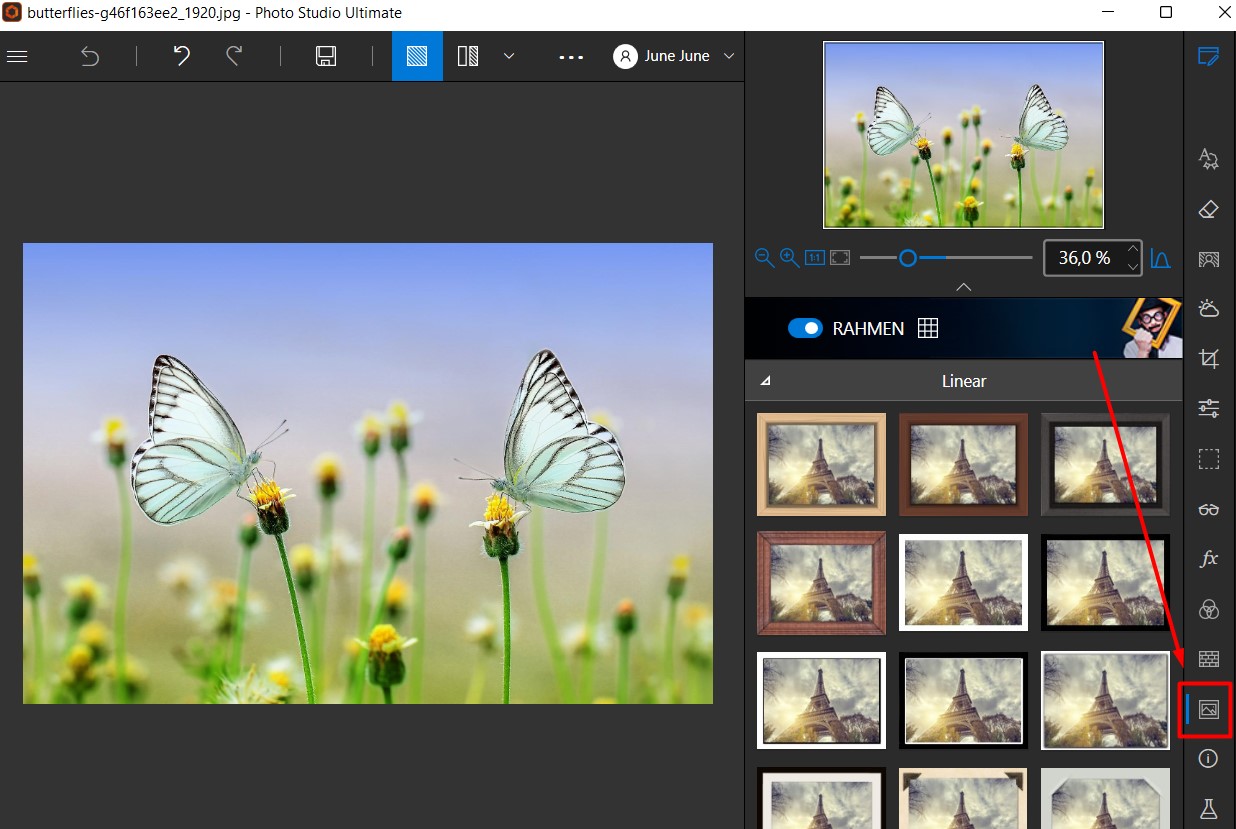Apply the dark brown wood frame, first row
Image resolution: width=1236 pixels, height=829 pixels.
pos(963,464)
